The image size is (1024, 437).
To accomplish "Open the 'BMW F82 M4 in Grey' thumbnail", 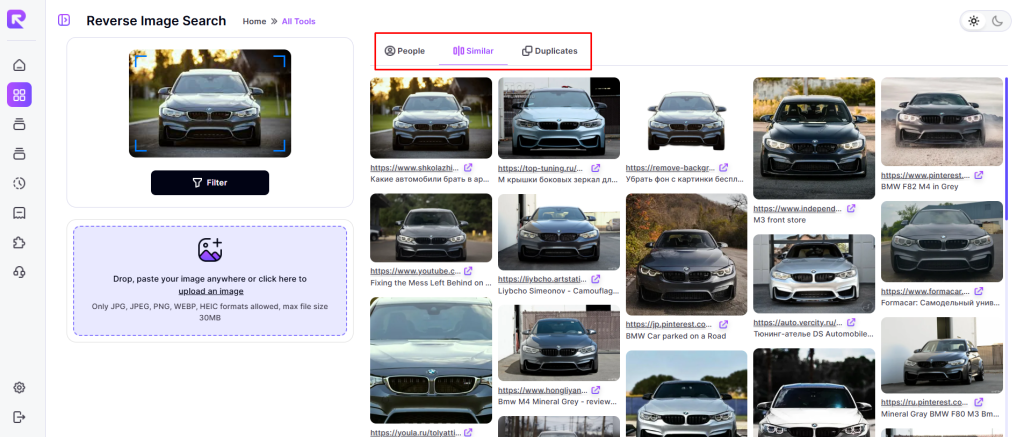I will click(x=941, y=121).
